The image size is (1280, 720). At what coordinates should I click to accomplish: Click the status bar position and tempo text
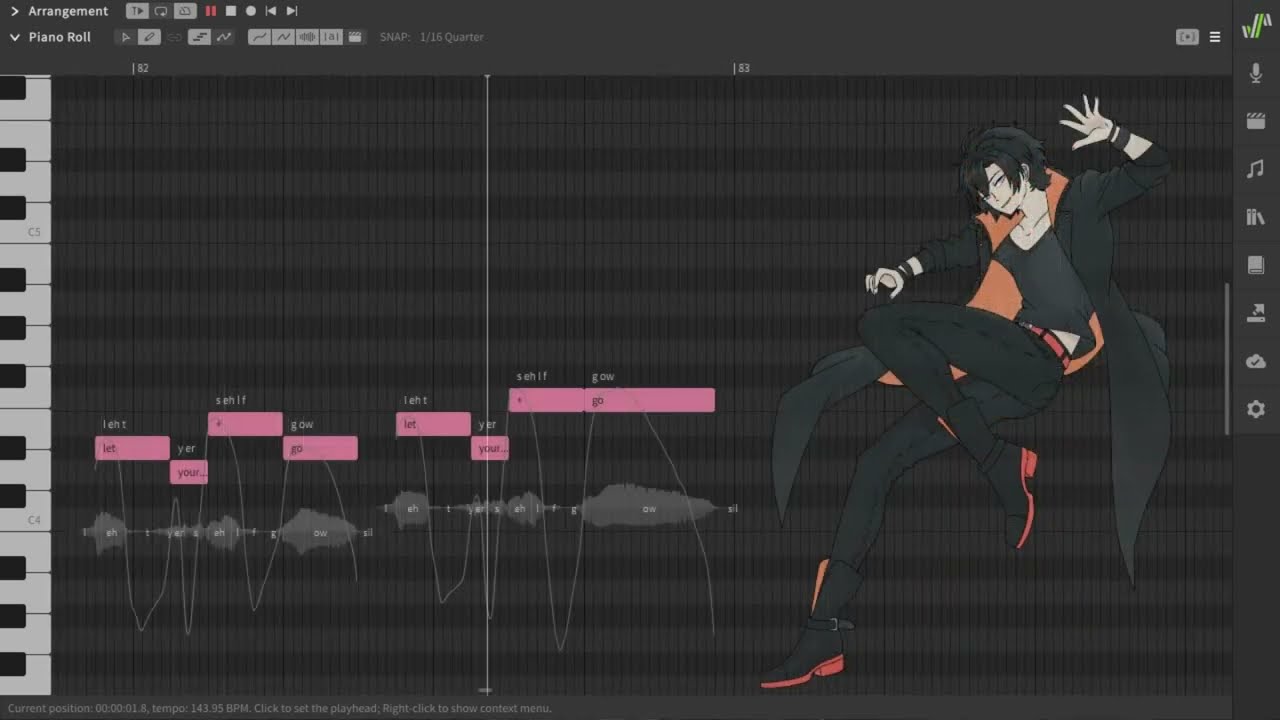(x=279, y=708)
